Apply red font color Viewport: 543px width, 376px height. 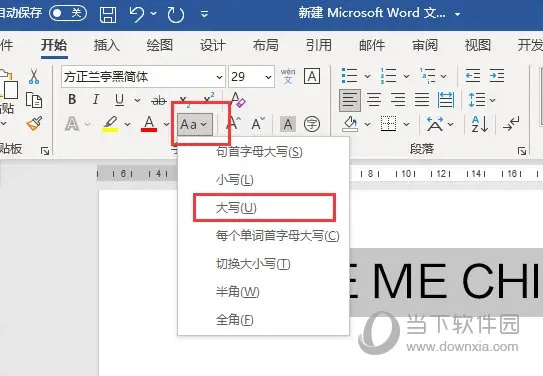[x=149, y=124]
